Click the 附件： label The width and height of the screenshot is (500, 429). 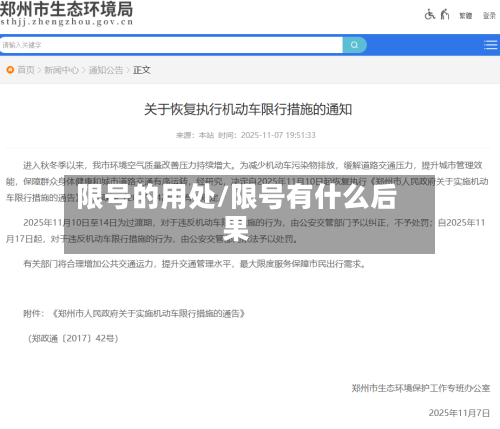[x=34, y=314]
